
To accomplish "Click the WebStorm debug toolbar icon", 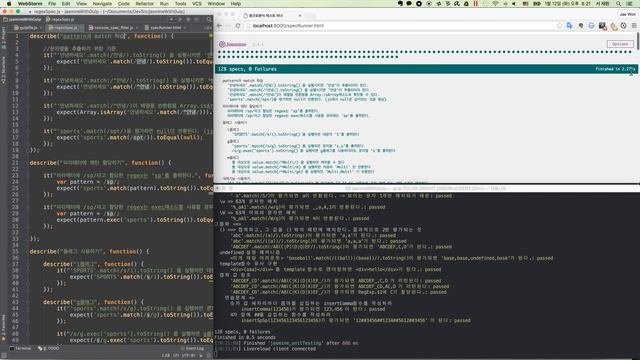I will [x=188, y=19].
